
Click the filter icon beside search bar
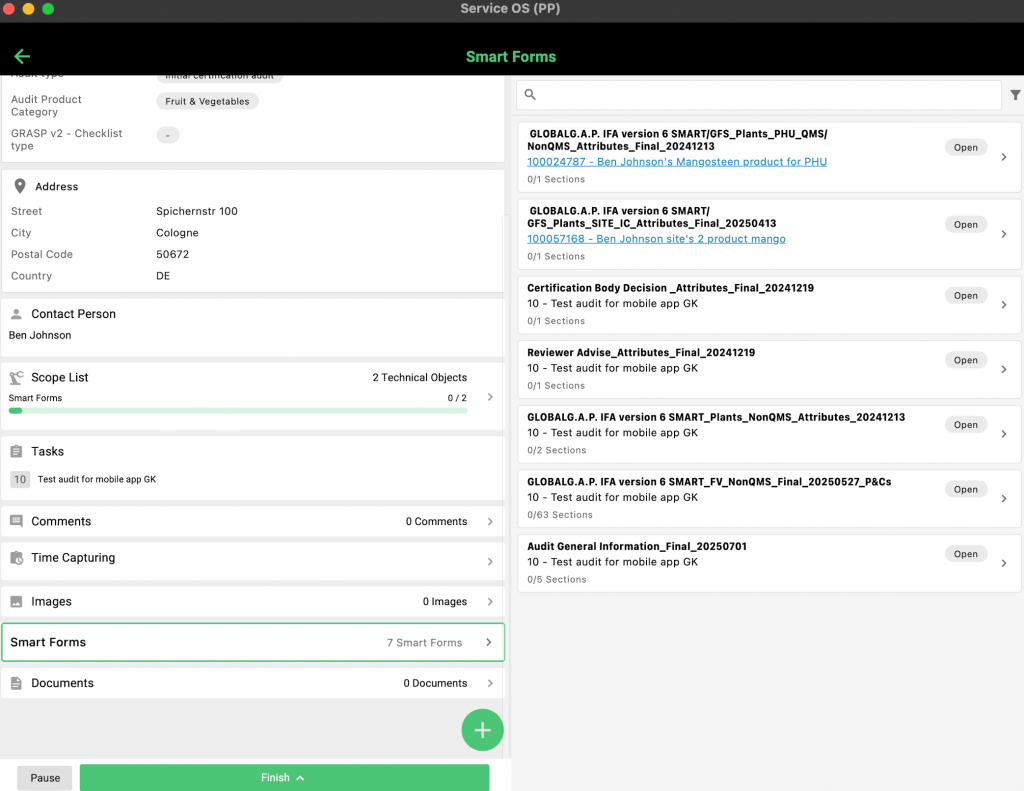point(1015,95)
